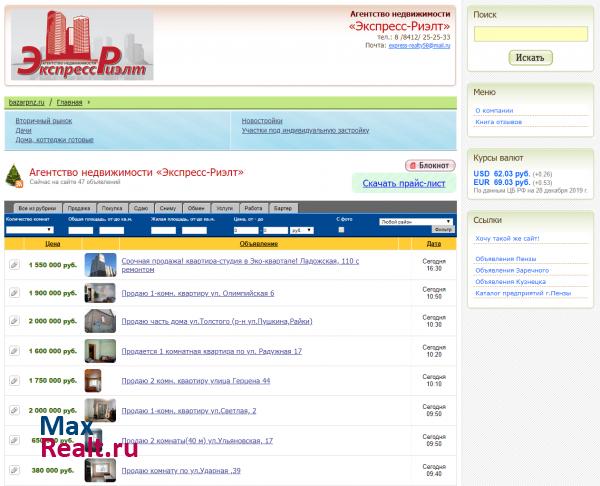Open 'Хочу такой же сайт!' link
This screenshot has width=600, height=486.
(507, 238)
